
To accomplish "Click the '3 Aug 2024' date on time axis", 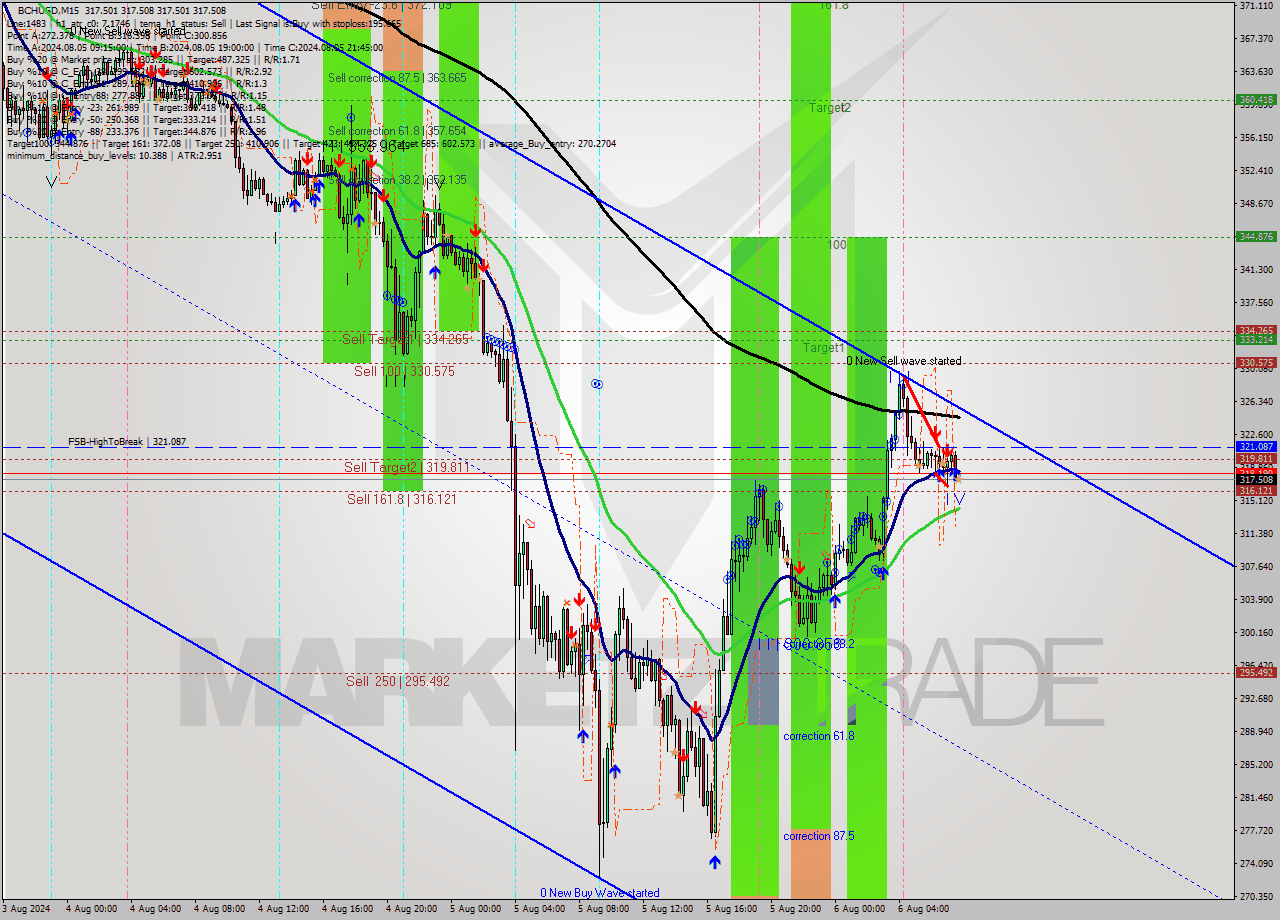I will [x=25, y=910].
